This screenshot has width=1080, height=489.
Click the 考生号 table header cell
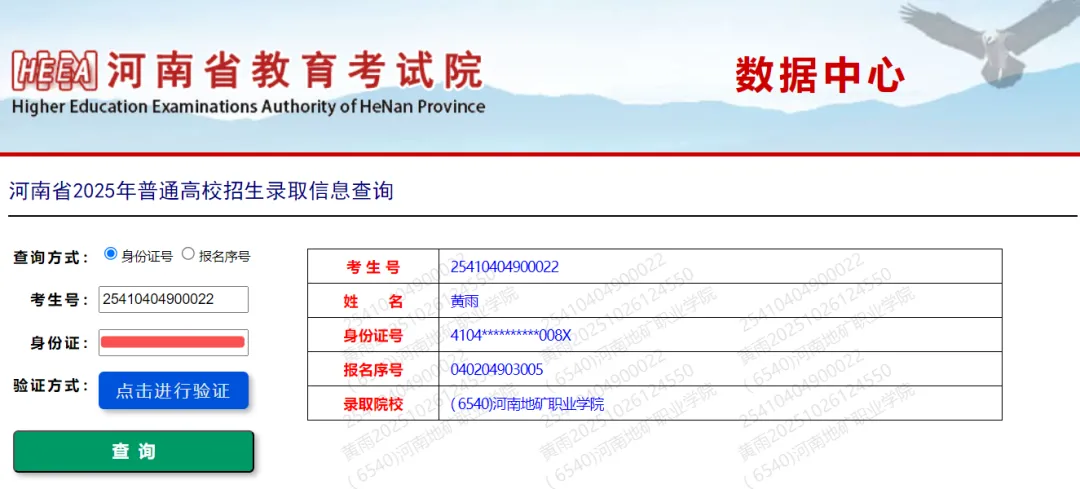pyautogui.click(x=373, y=267)
